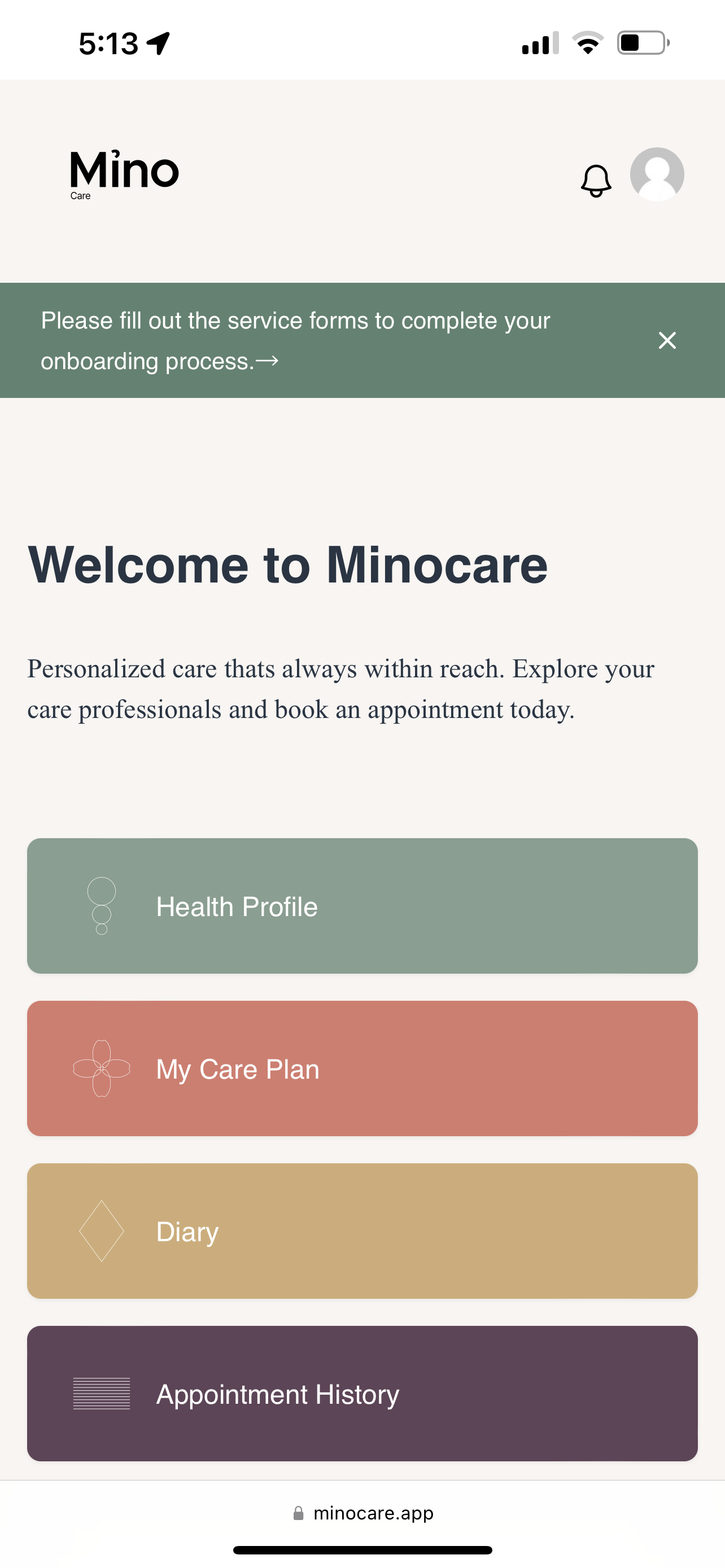Tap the battery indicator in status bar

point(643,43)
